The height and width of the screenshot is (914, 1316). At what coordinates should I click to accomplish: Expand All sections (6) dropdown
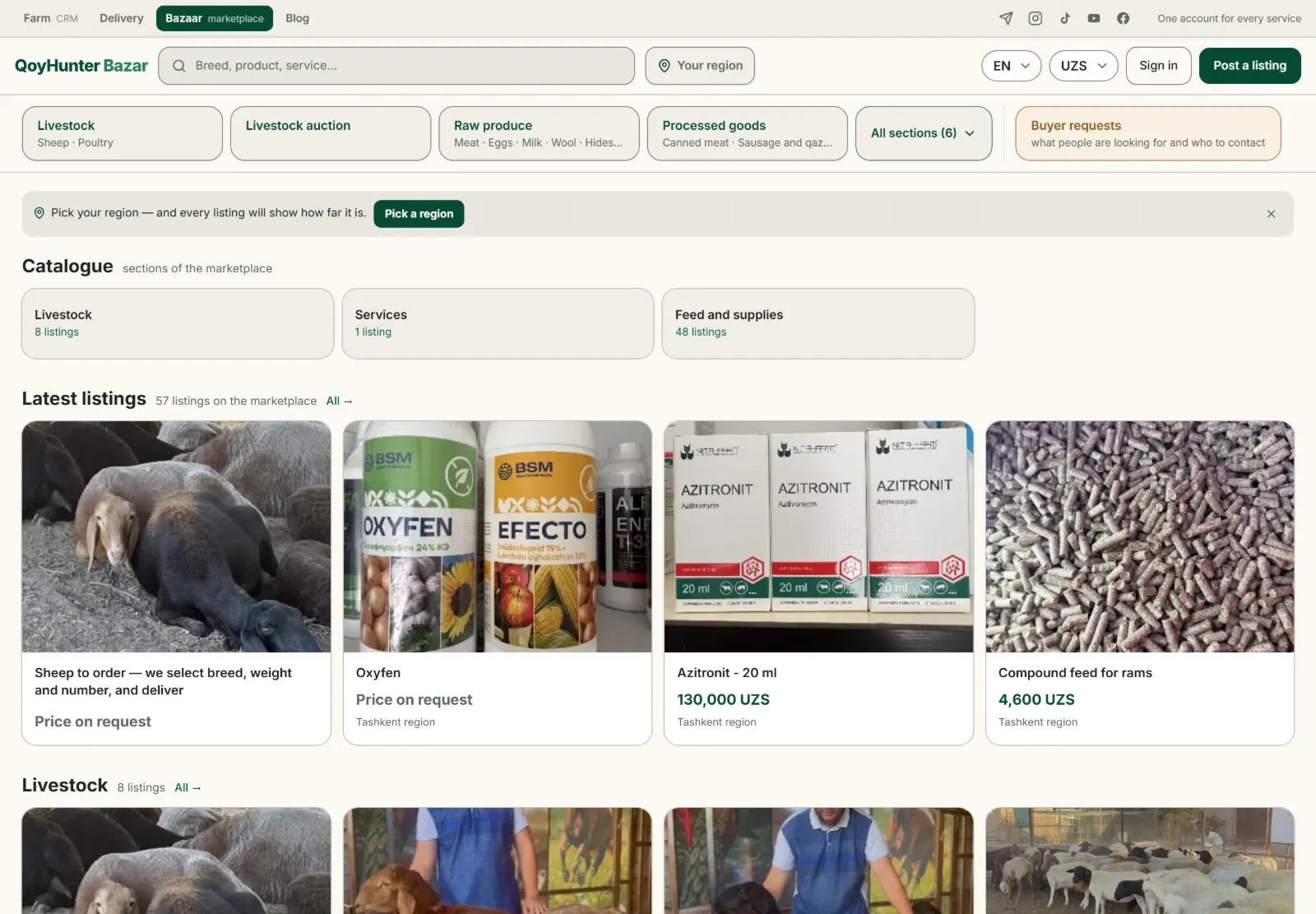924,133
